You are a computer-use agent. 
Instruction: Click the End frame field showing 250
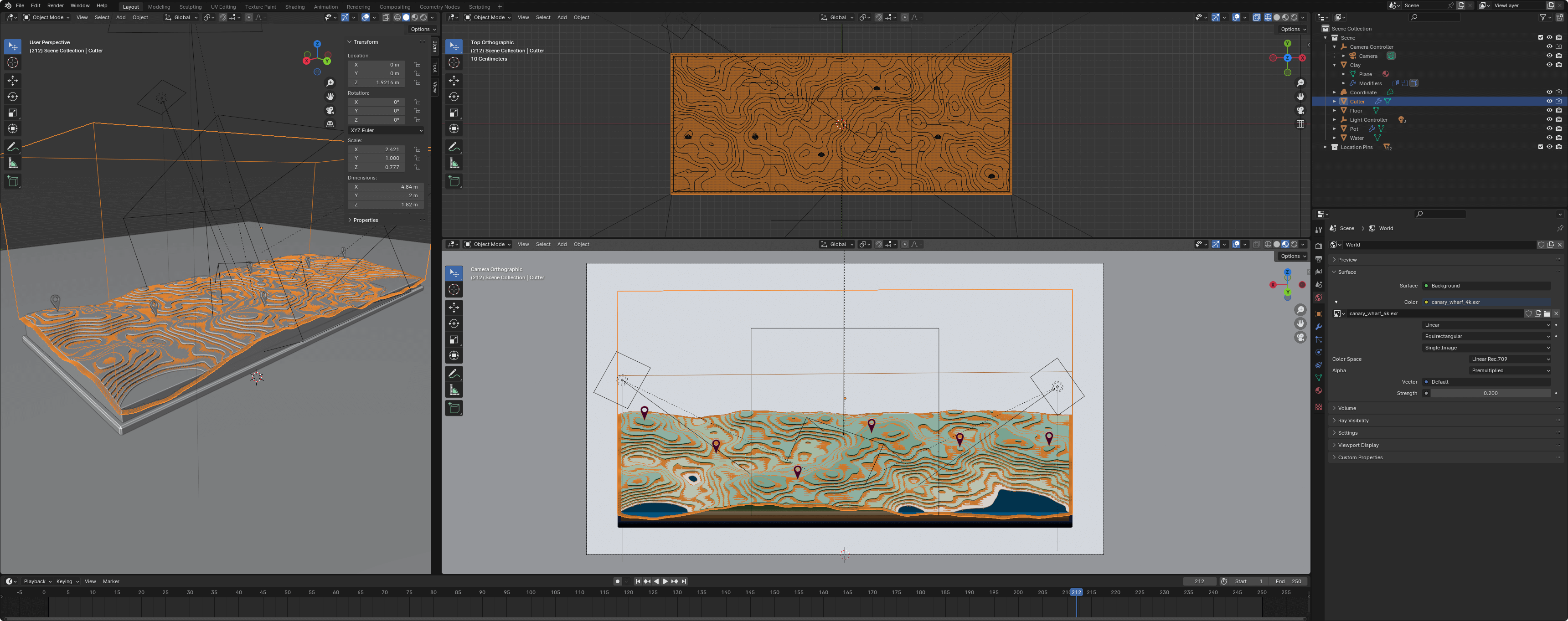(x=1289, y=581)
